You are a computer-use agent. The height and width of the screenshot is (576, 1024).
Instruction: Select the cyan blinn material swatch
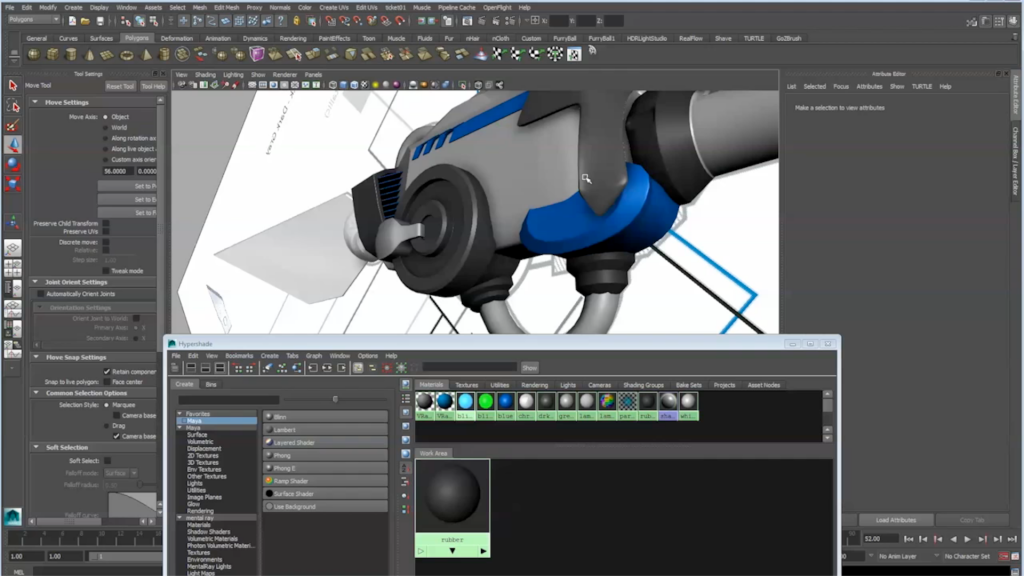pos(465,401)
